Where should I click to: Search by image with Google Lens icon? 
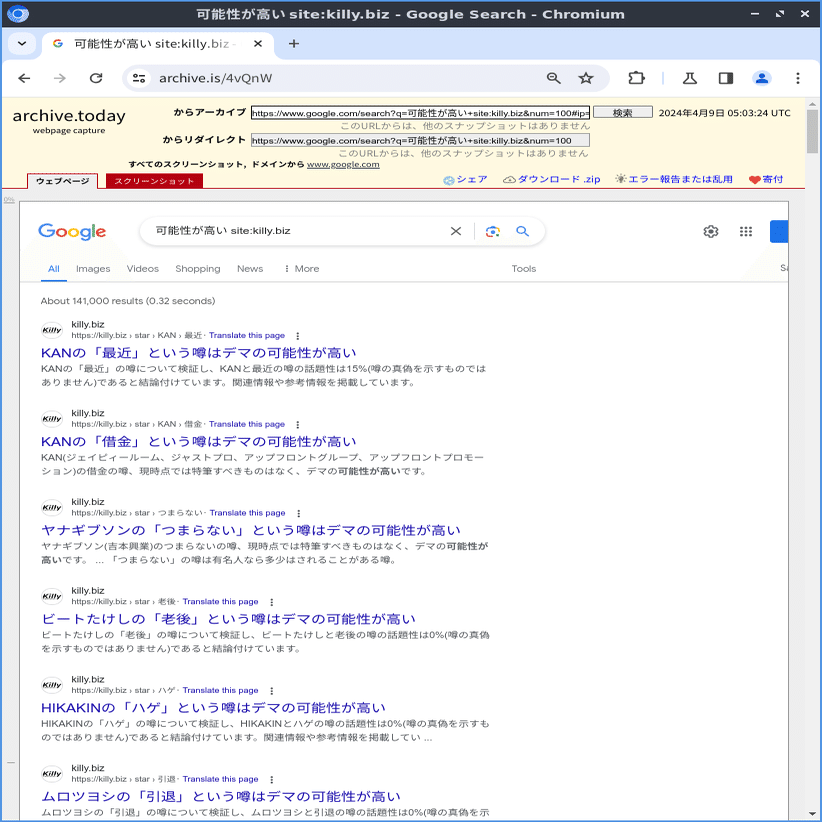click(492, 231)
